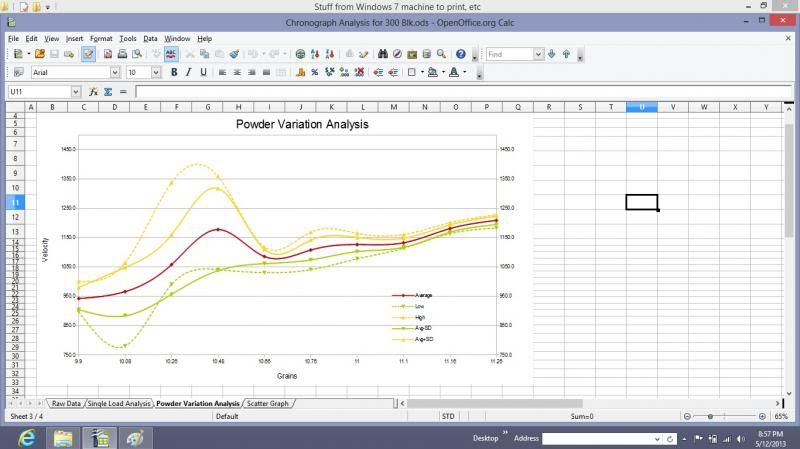Image resolution: width=800 pixels, height=449 pixels.
Task: Click the zoom in plus button
Action: [x=762, y=417]
